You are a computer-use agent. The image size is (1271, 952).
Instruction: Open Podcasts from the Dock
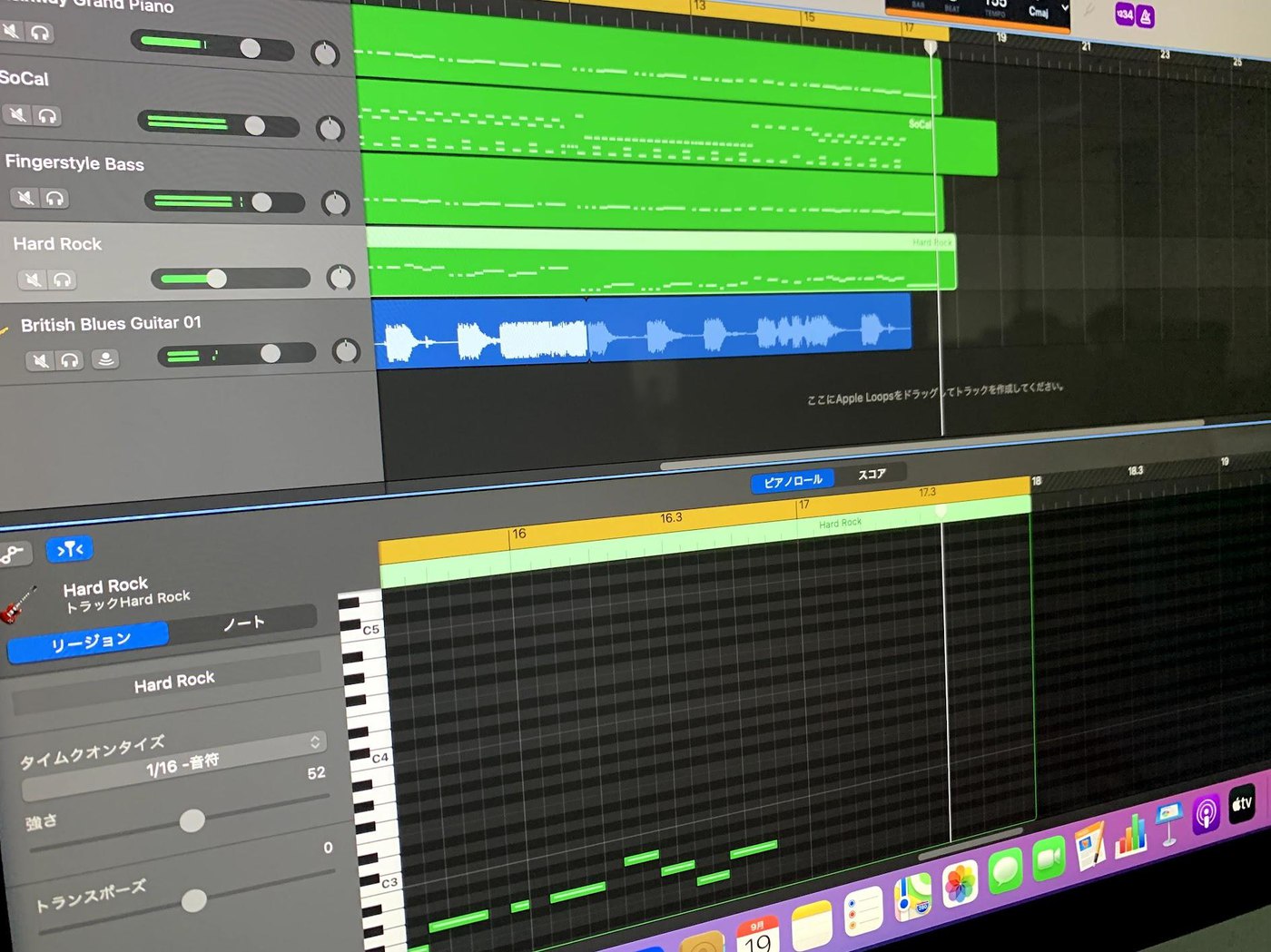[x=1206, y=813]
